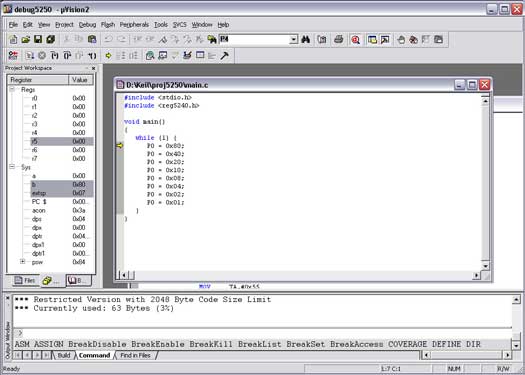
Task: Click the Value column header
Action: coord(81,80)
